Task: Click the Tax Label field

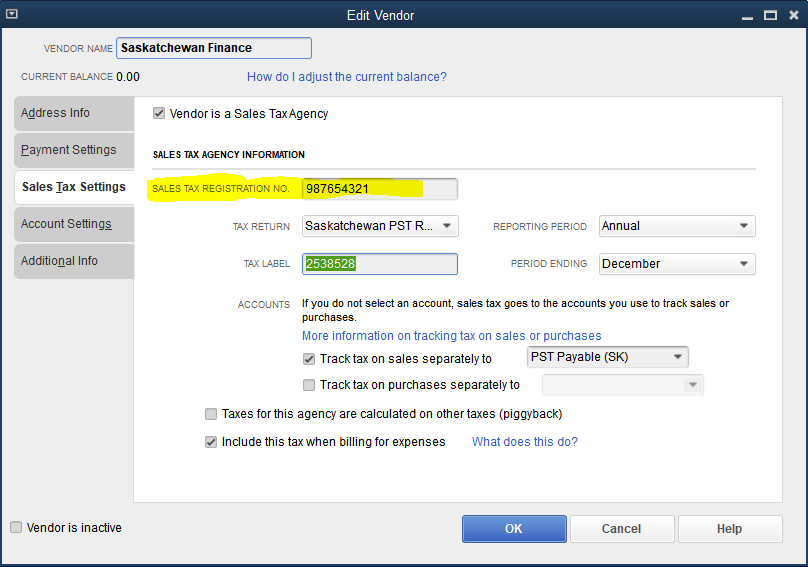Action: coord(380,264)
